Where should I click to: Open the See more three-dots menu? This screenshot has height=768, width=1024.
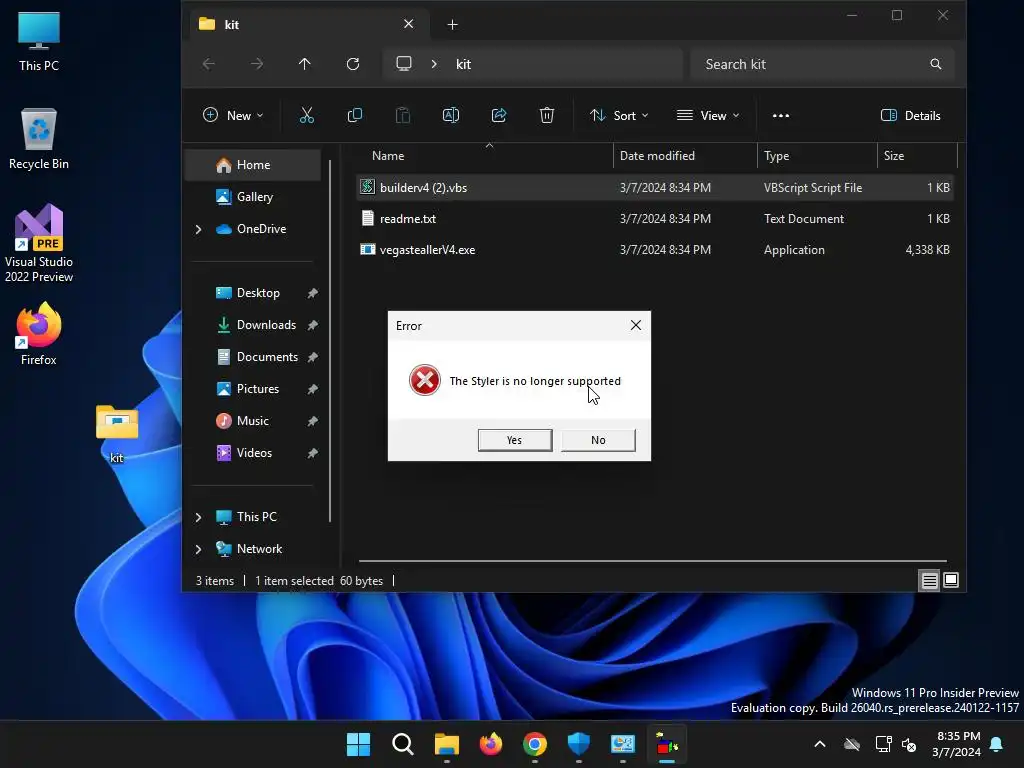tap(780, 116)
